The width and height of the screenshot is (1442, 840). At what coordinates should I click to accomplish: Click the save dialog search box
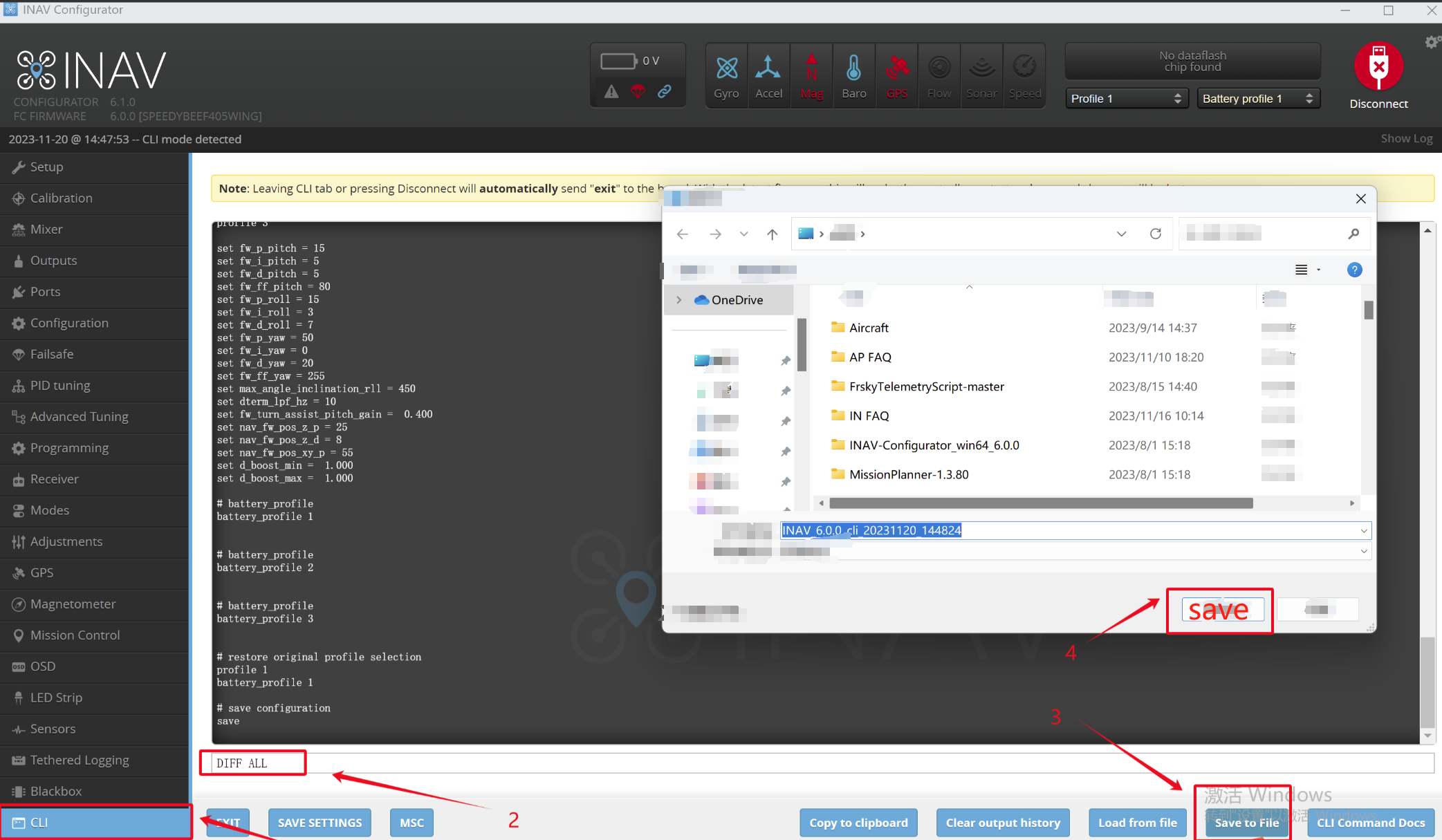(1274, 234)
